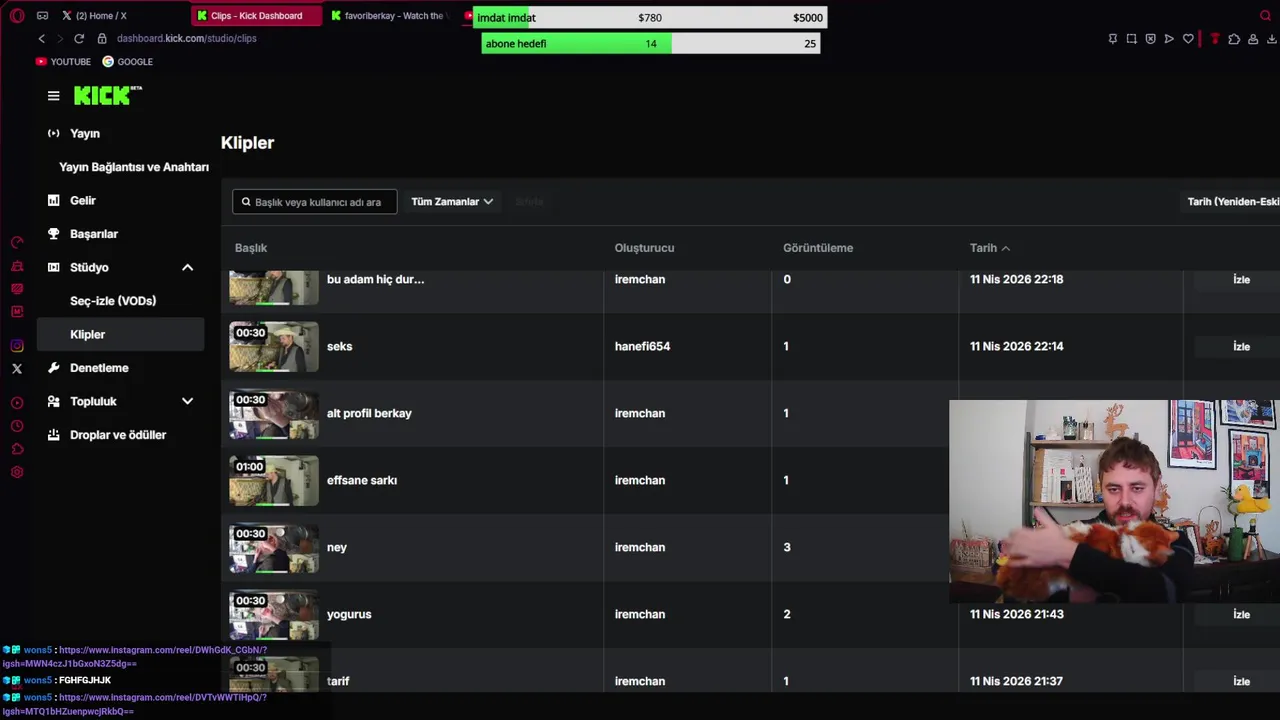
Task: Add bookmark with the heart icon
Action: coord(1188,39)
